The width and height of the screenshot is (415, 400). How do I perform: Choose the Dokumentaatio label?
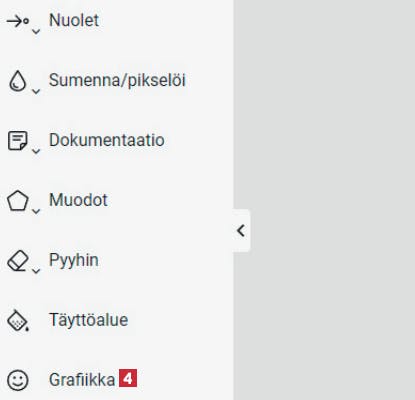tap(107, 140)
